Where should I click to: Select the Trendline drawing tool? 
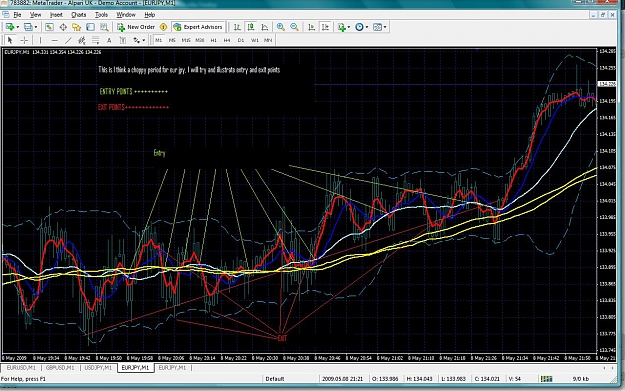pyautogui.click(x=68, y=40)
